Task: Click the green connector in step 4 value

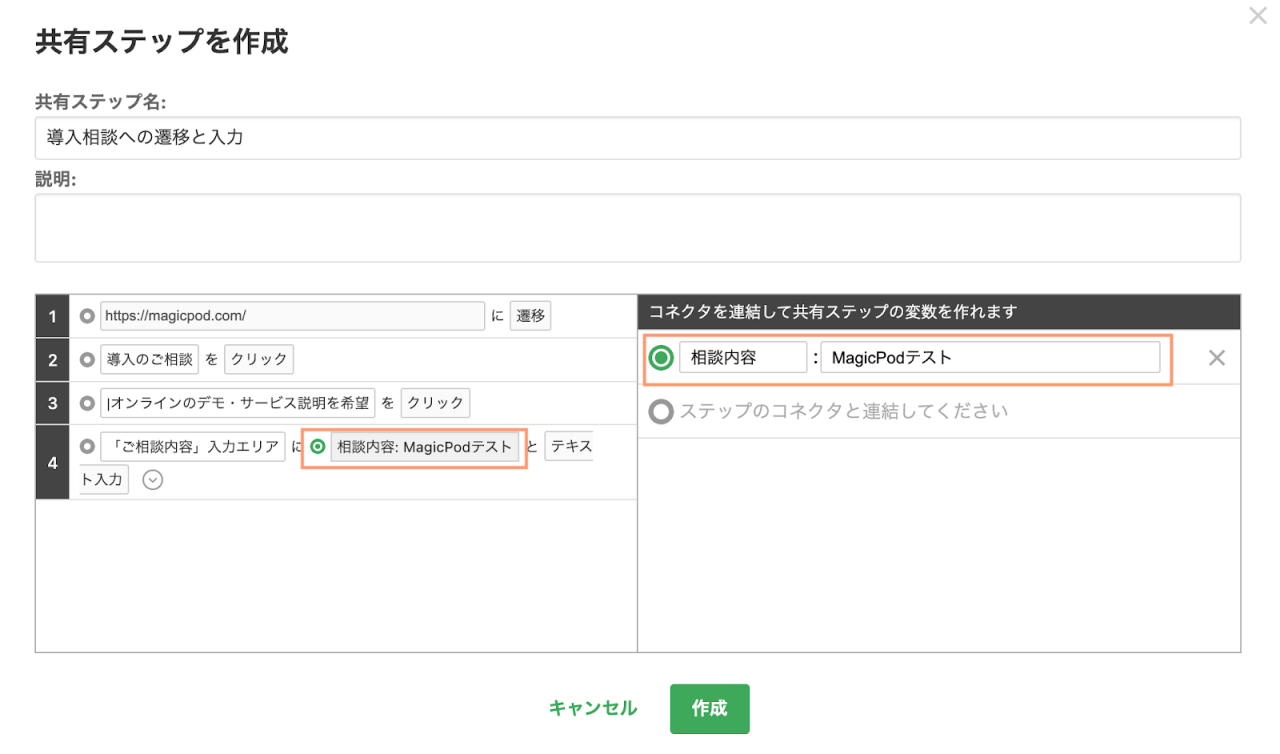Action: pos(318,447)
